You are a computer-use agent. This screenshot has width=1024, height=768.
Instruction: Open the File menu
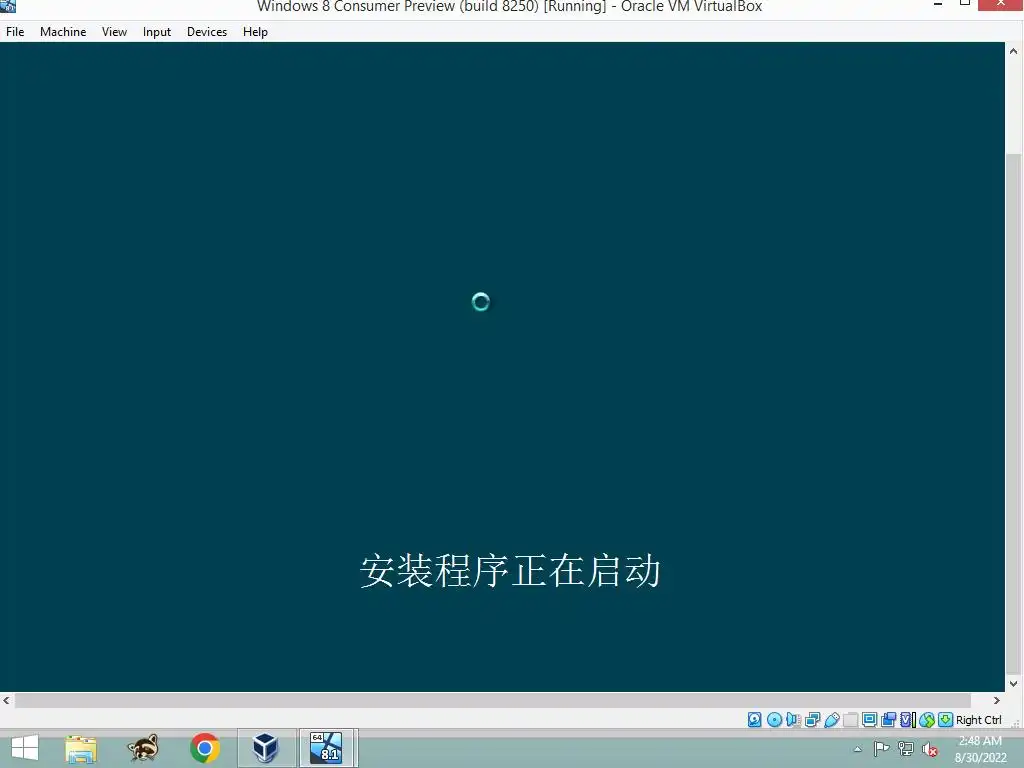(x=15, y=31)
